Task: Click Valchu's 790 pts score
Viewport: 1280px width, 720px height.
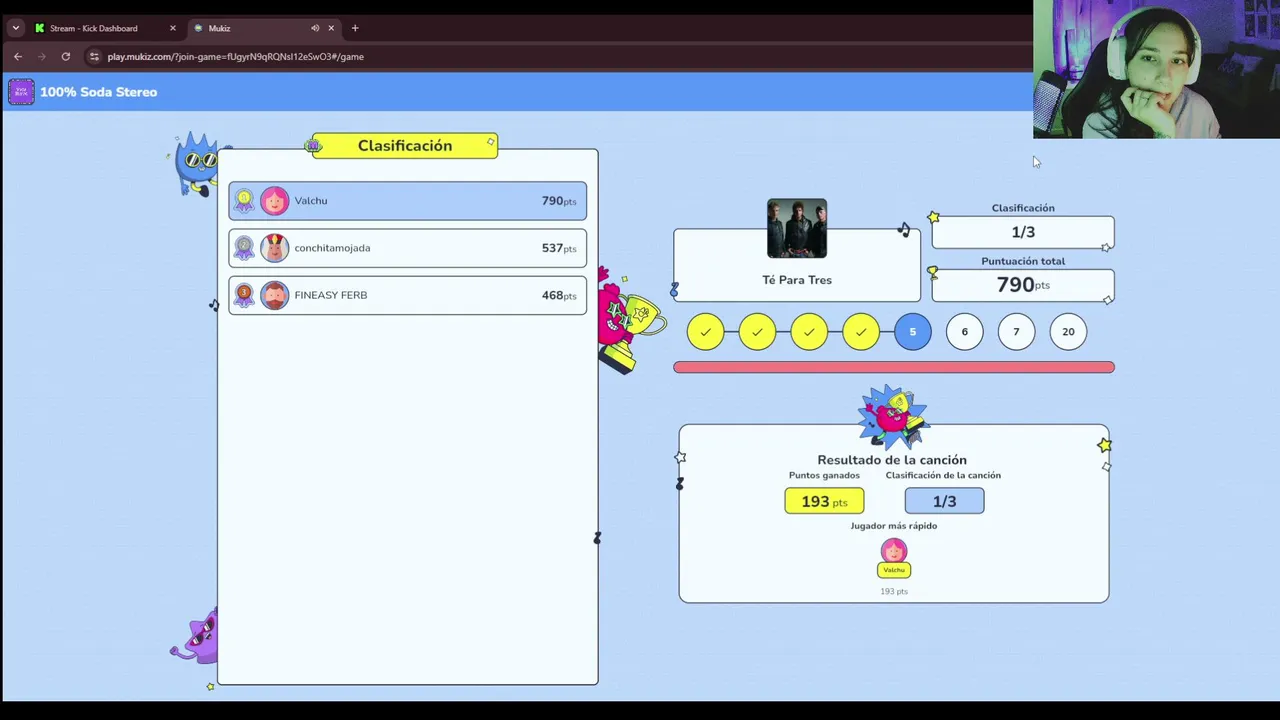Action: pos(559,201)
